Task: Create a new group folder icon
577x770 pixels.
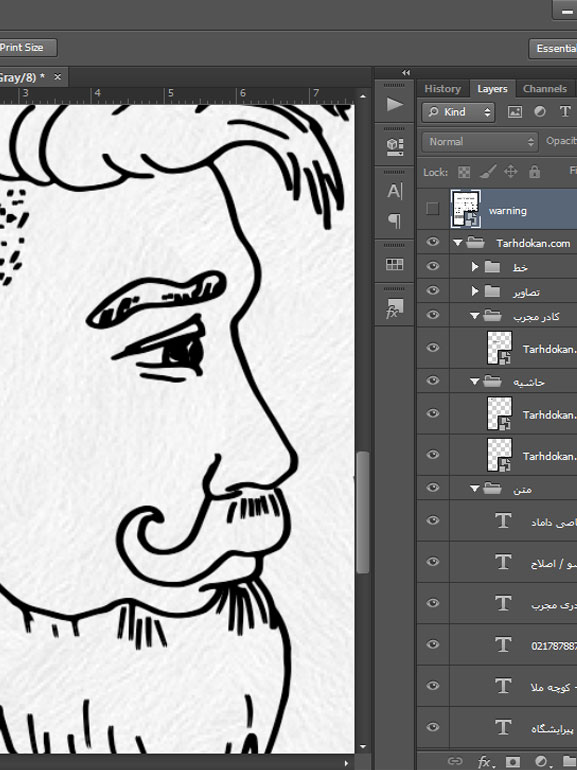Action: click(x=570, y=762)
